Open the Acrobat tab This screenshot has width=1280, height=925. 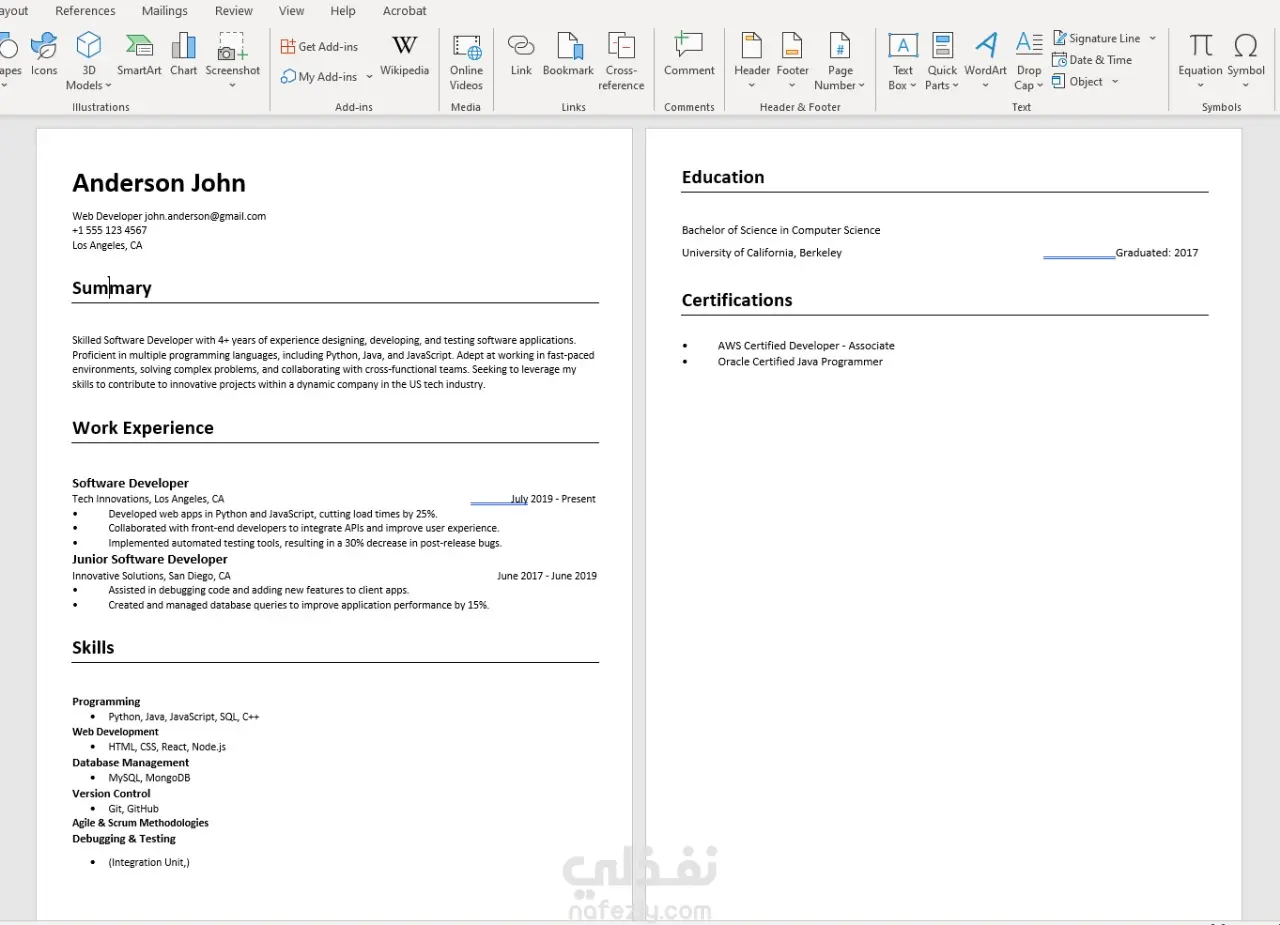click(x=404, y=11)
